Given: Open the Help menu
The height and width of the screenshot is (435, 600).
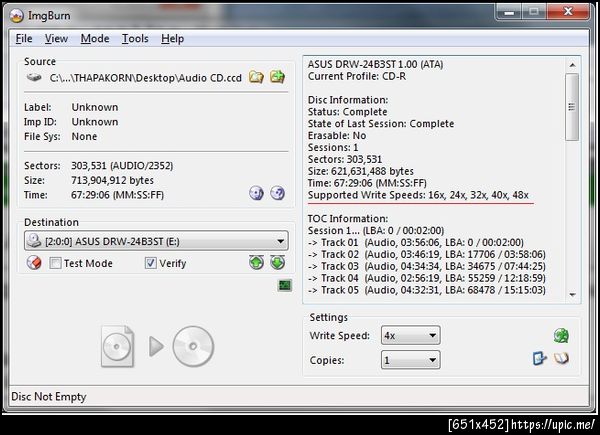Looking at the screenshot, I should tap(173, 39).
